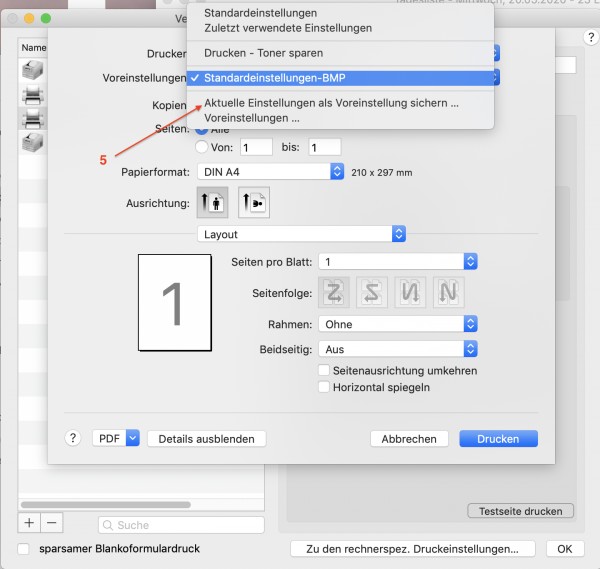Open the Rahmen dropdown
This screenshot has height=569, width=600.
point(398,324)
